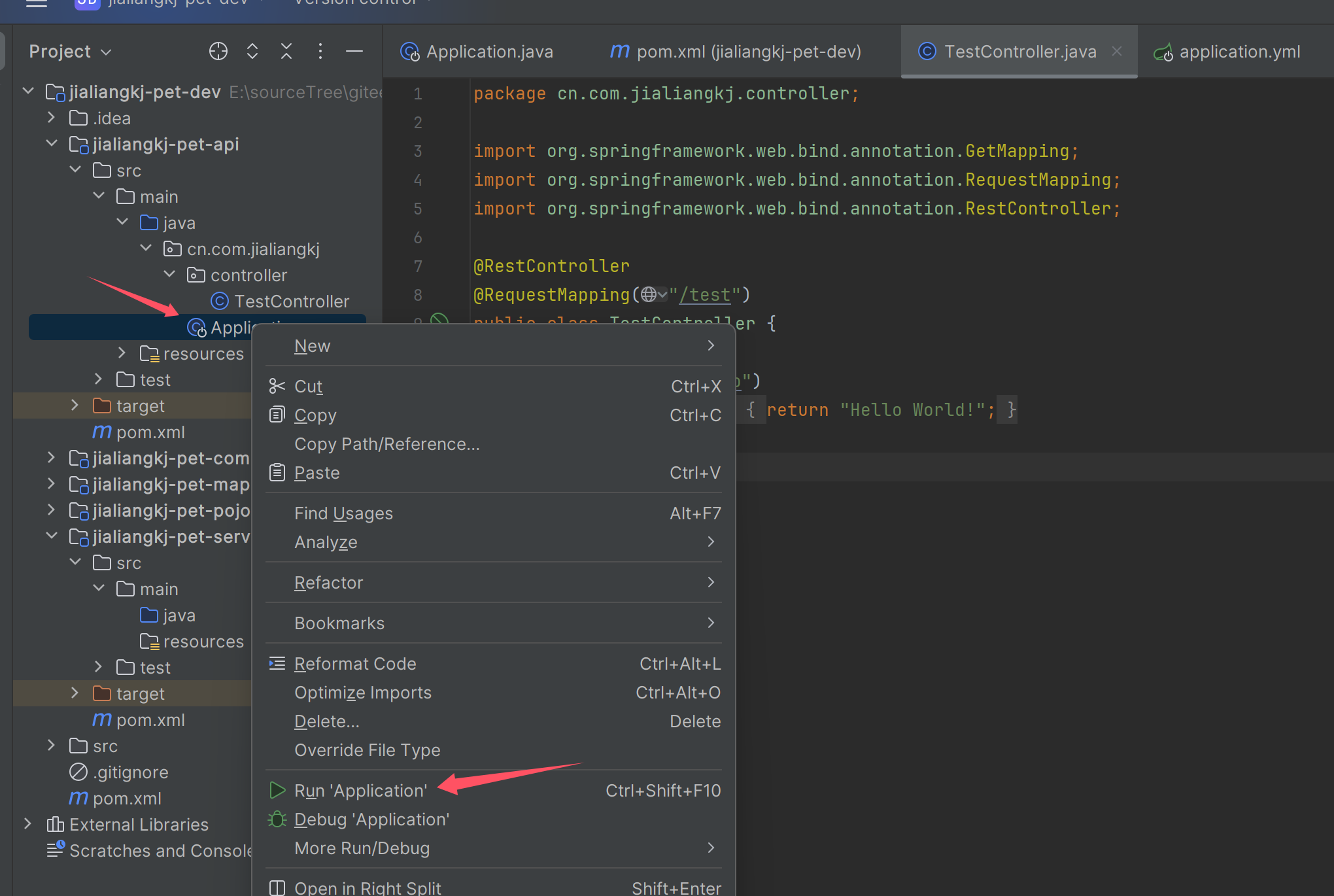This screenshot has height=896, width=1334.
Task: Click the Cut scissors icon in context menu
Action: (277, 387)
